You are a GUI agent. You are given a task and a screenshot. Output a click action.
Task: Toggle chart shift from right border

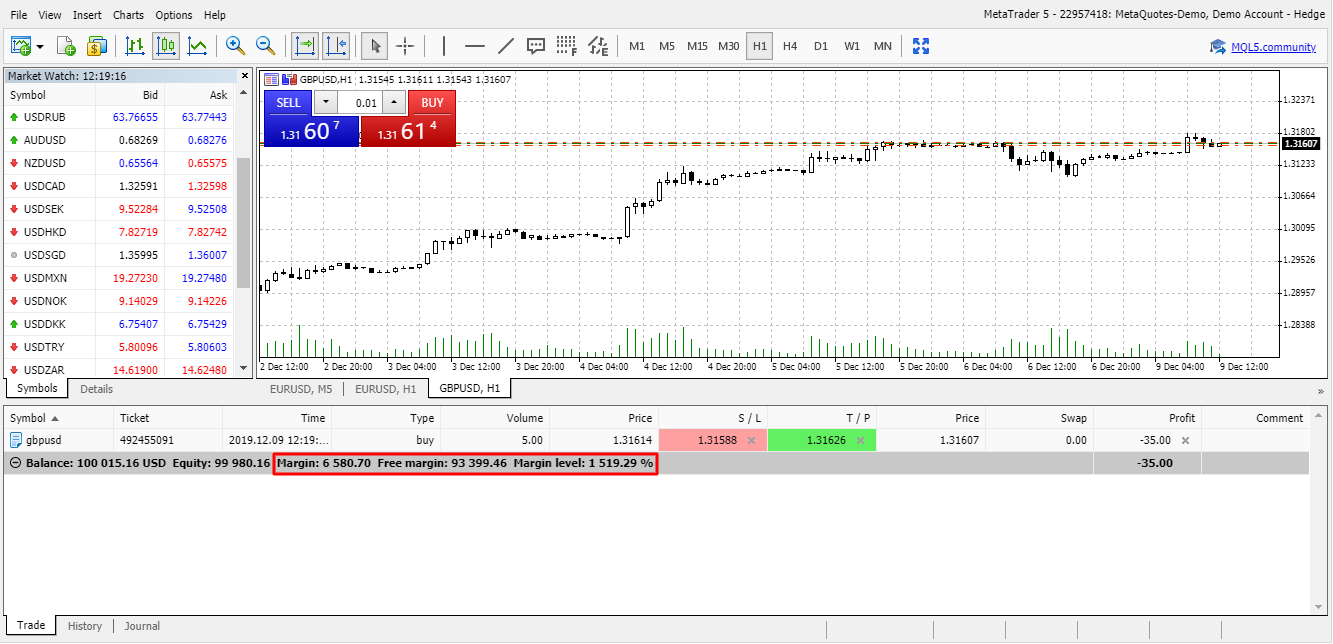(336, 46)
